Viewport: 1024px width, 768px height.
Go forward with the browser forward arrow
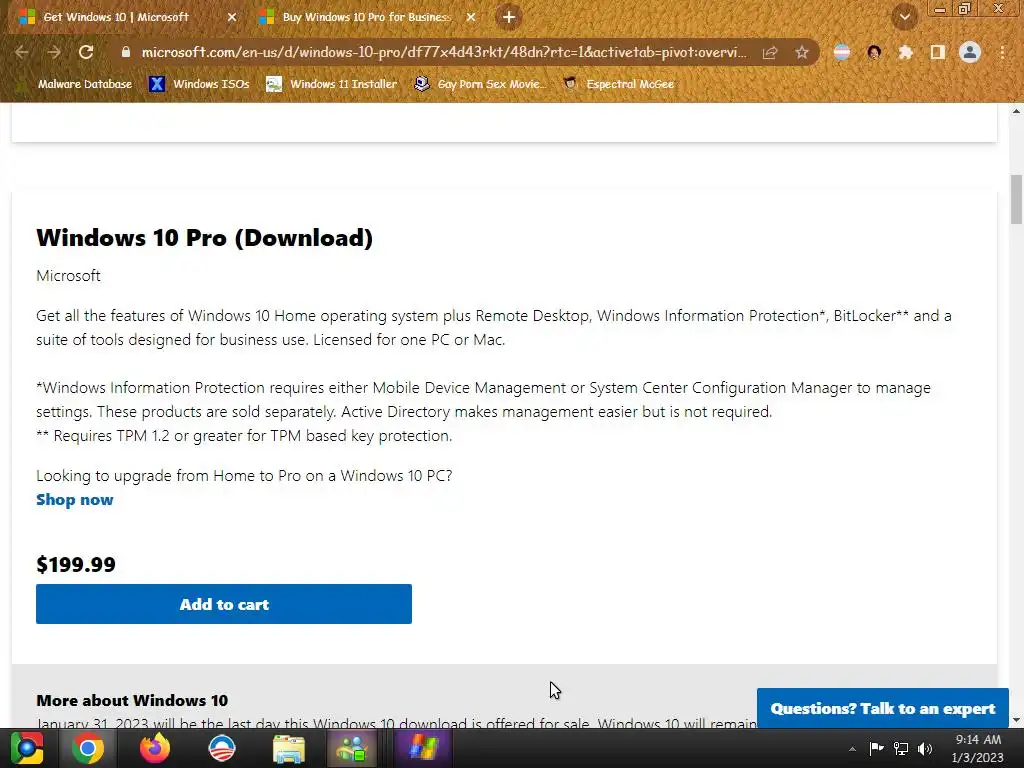54,52
